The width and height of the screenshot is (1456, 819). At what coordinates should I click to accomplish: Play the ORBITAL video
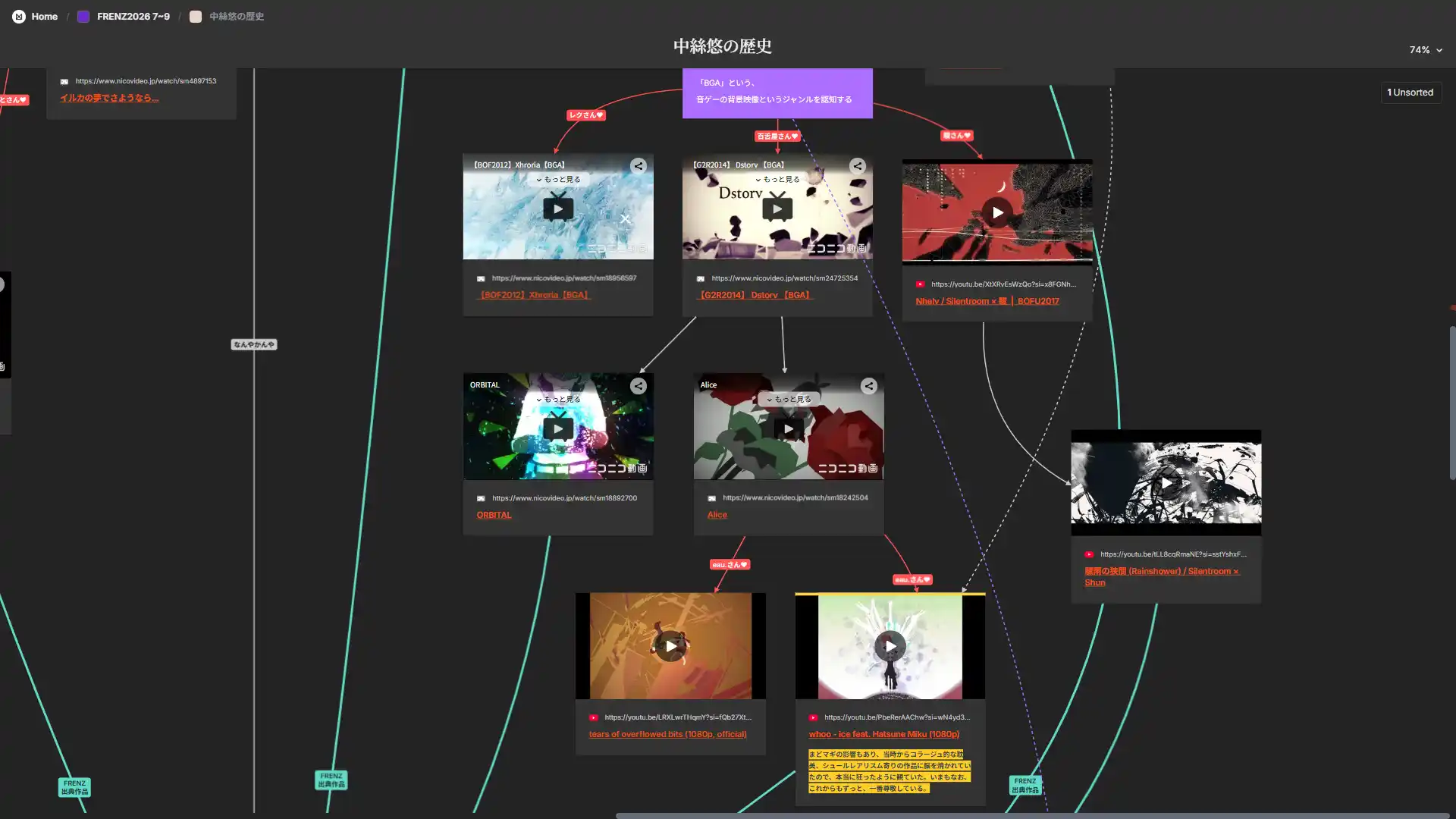558,428
